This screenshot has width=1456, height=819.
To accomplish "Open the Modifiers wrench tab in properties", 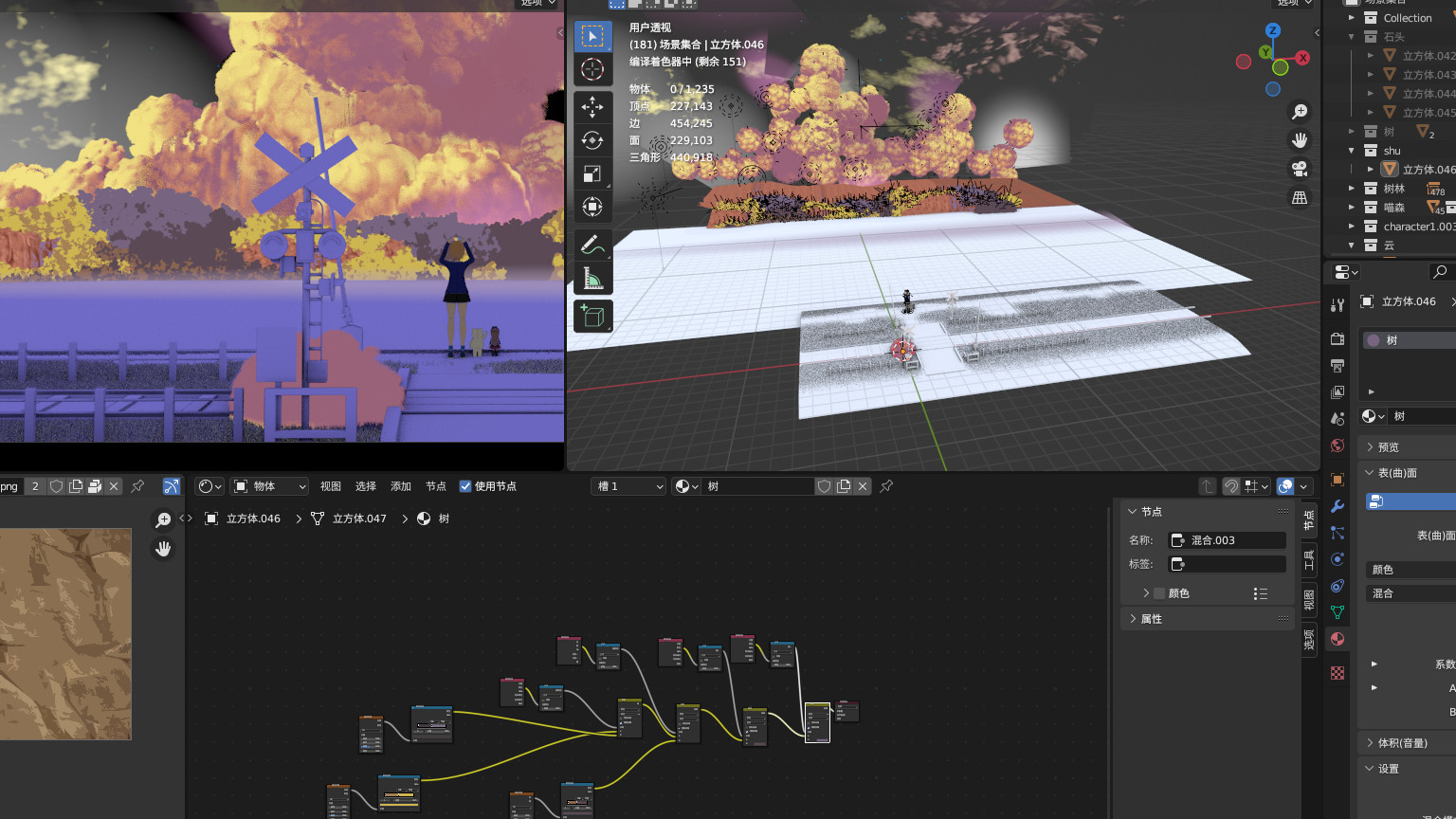I will tap(1338, 506).
